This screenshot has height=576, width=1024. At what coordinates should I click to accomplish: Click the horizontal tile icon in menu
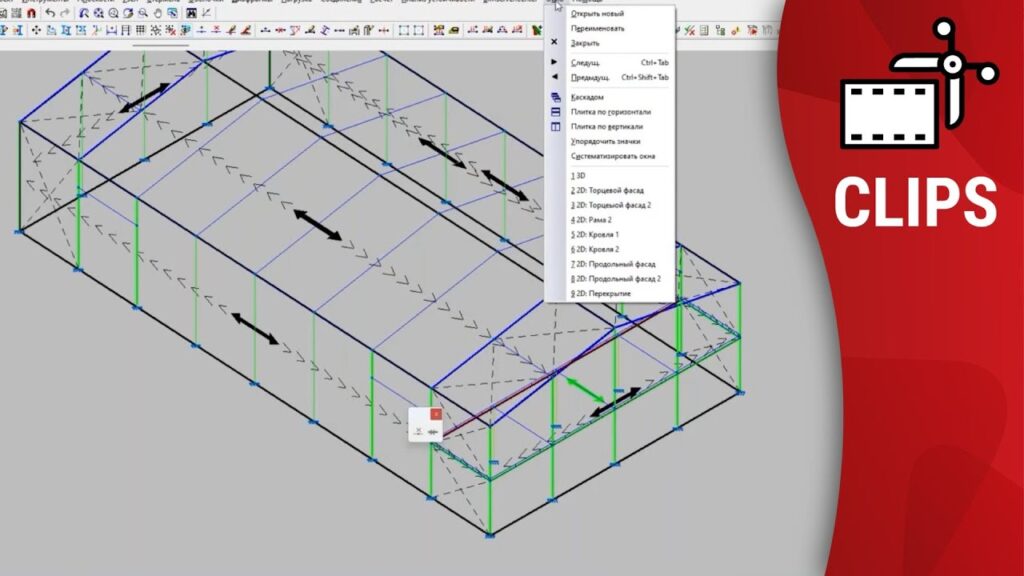(x=555, y=112)
